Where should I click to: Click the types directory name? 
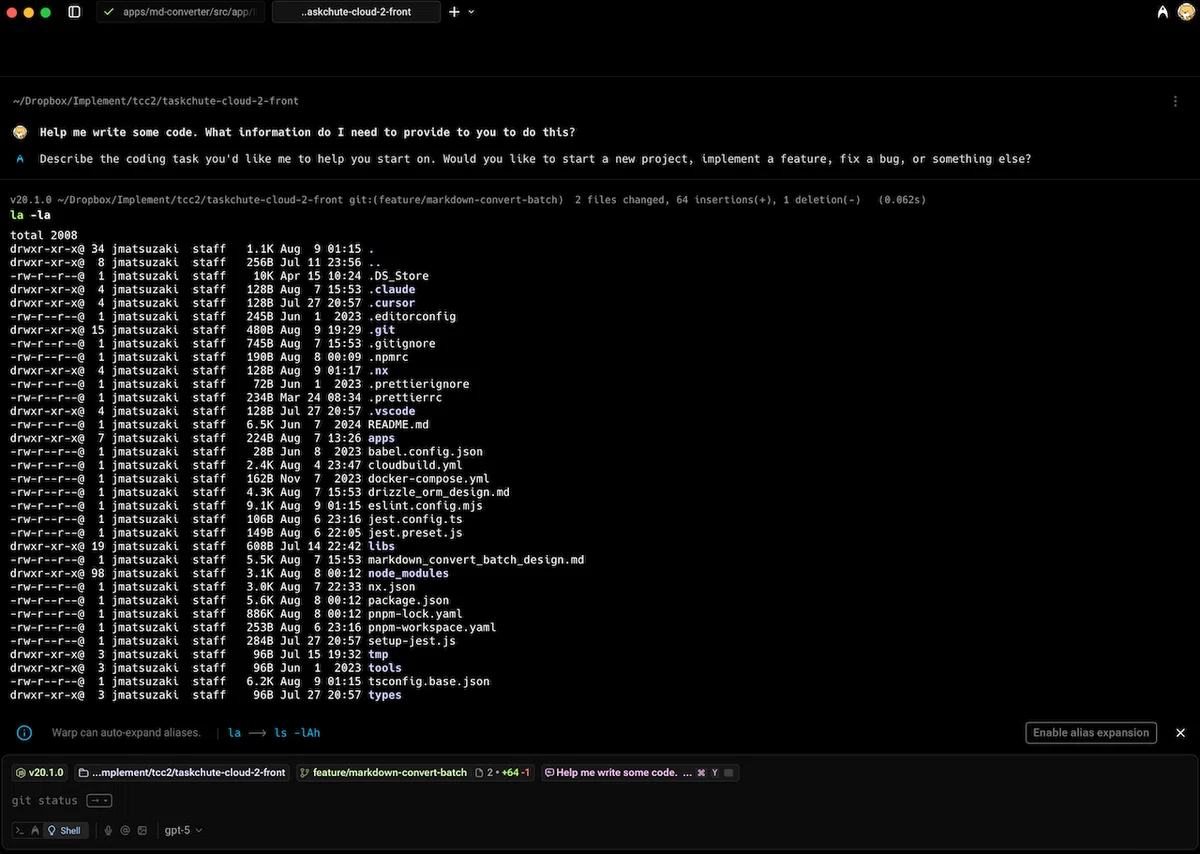point(385,695)
